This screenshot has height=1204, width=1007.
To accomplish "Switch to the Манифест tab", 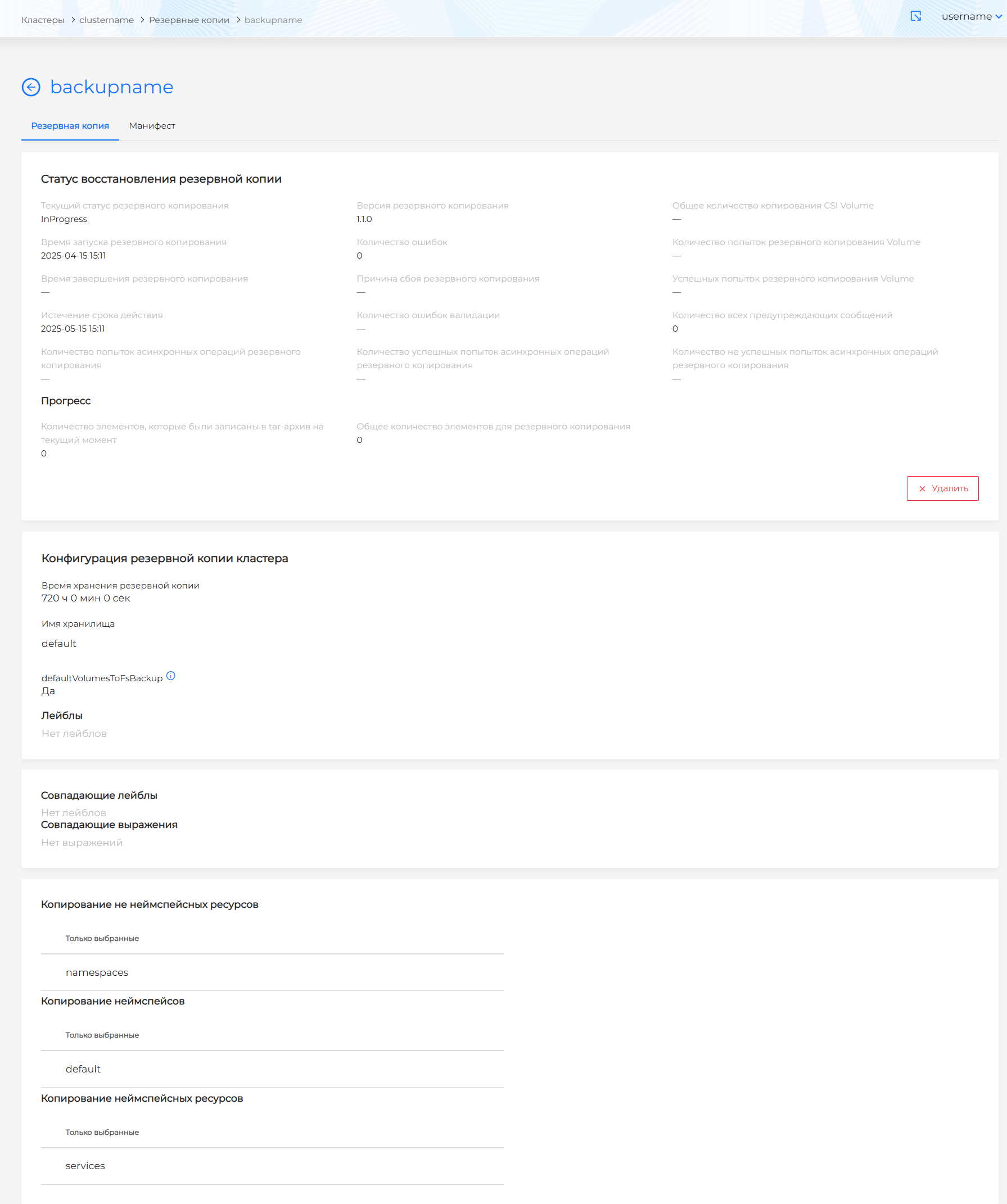I will coord(152,126).
